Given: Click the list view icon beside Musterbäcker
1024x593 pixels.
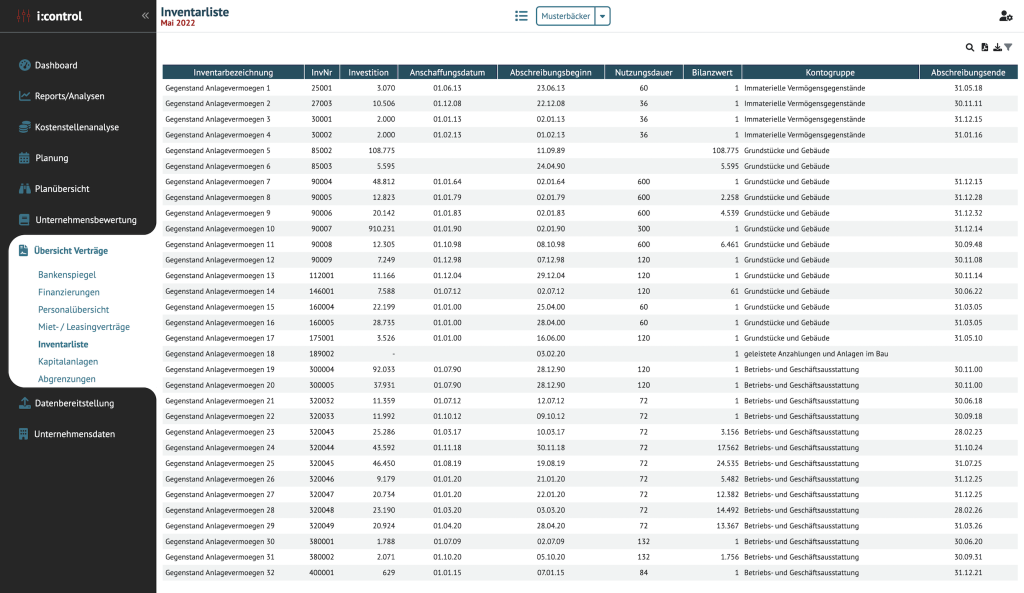Looking at the screenshot, I should [x=521, y=16].
